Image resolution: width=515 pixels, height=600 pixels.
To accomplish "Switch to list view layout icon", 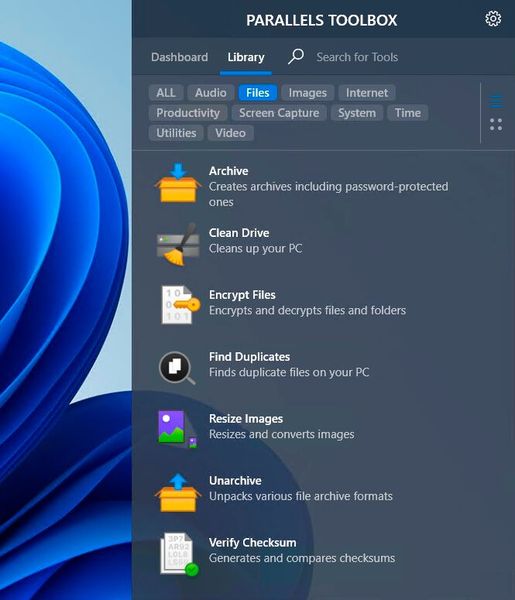I will click(x=496, y=101).
